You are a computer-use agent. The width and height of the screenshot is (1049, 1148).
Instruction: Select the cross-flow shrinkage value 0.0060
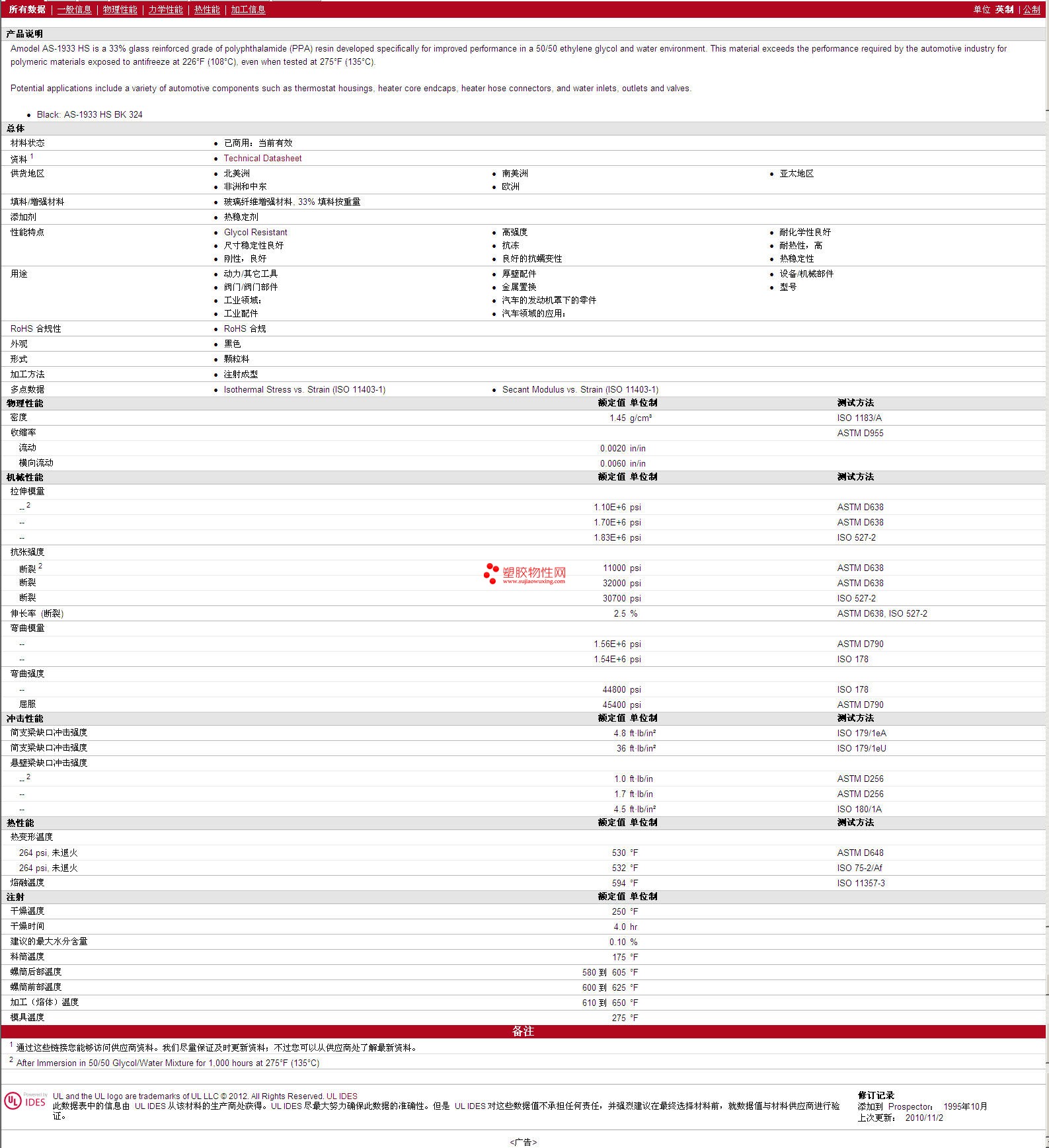613,463
